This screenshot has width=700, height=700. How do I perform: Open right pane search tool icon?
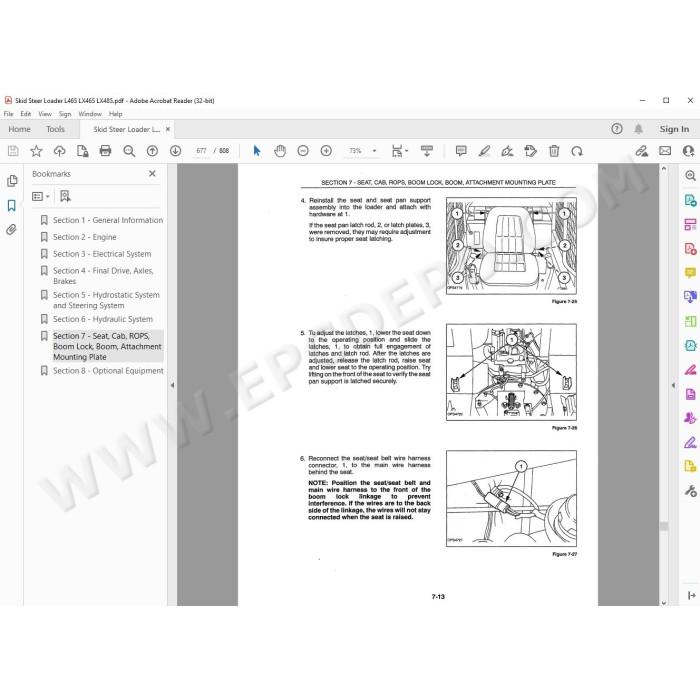pyautogui.click(x=690, y=176)
